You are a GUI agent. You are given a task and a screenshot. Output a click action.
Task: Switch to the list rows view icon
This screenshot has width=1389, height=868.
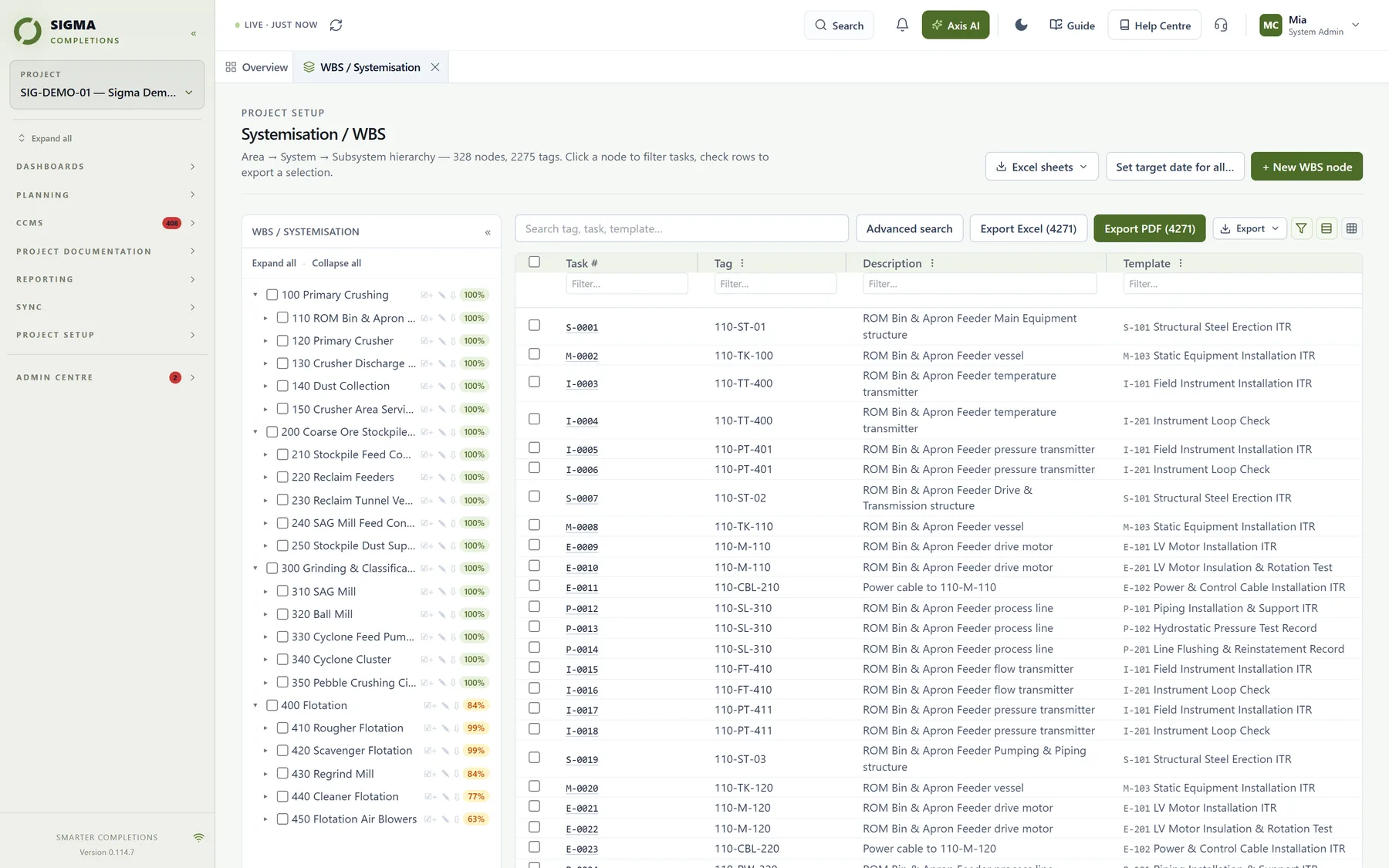pyautogui.click(x=1326, y=228)
